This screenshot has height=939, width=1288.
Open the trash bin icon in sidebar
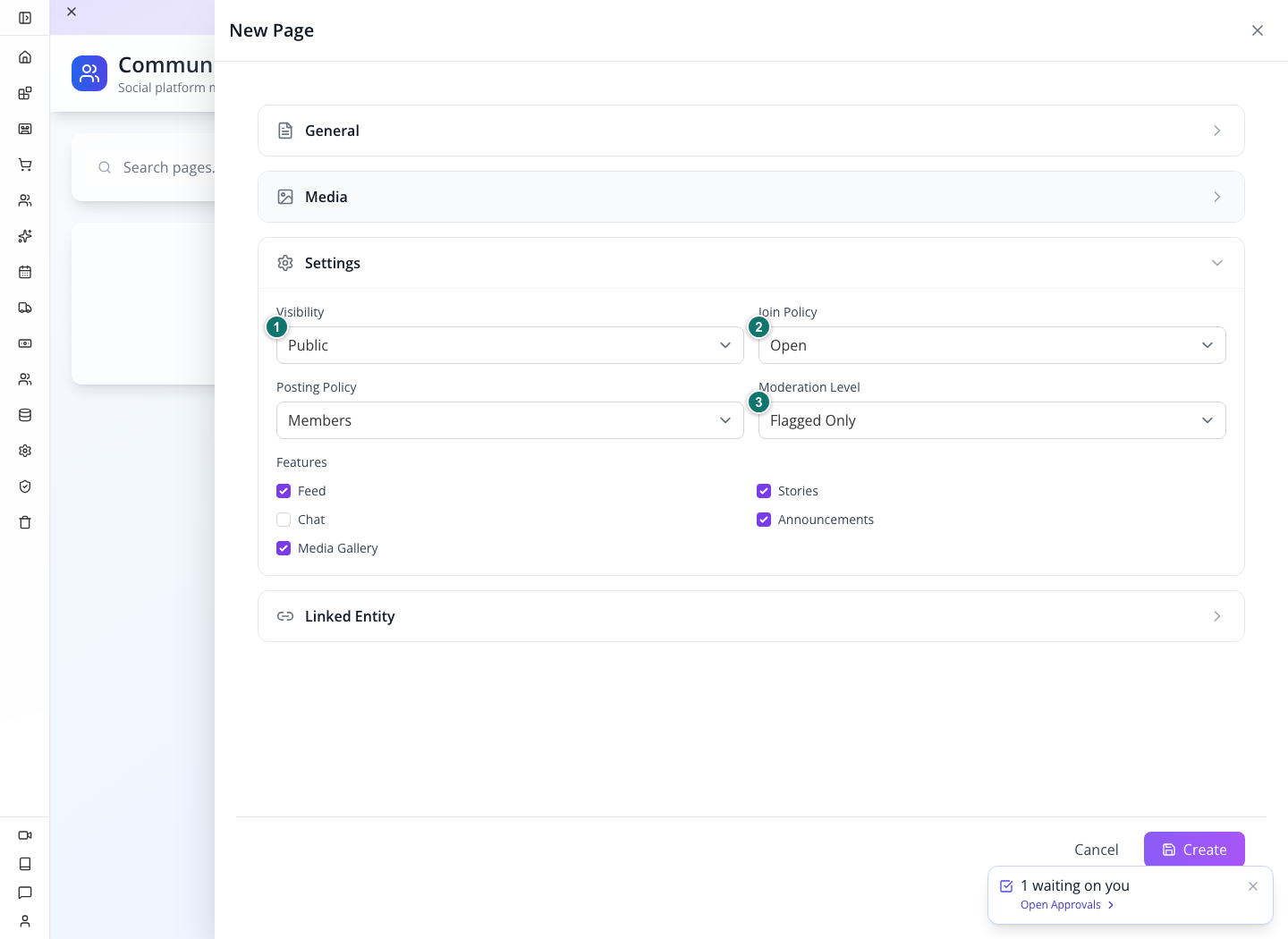tap(25, 522)
